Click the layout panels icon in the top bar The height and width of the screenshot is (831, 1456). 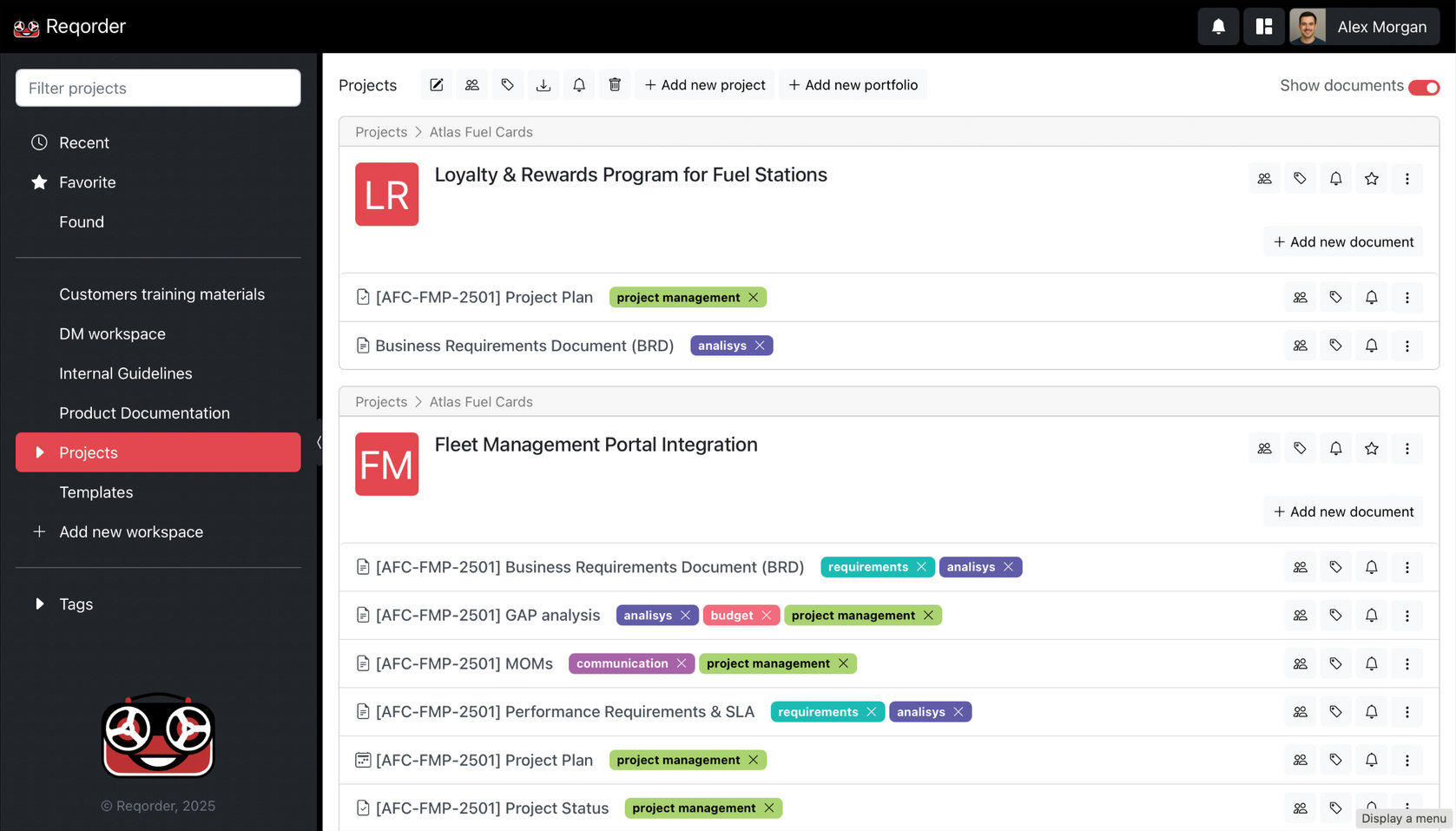click(1264, 27)
